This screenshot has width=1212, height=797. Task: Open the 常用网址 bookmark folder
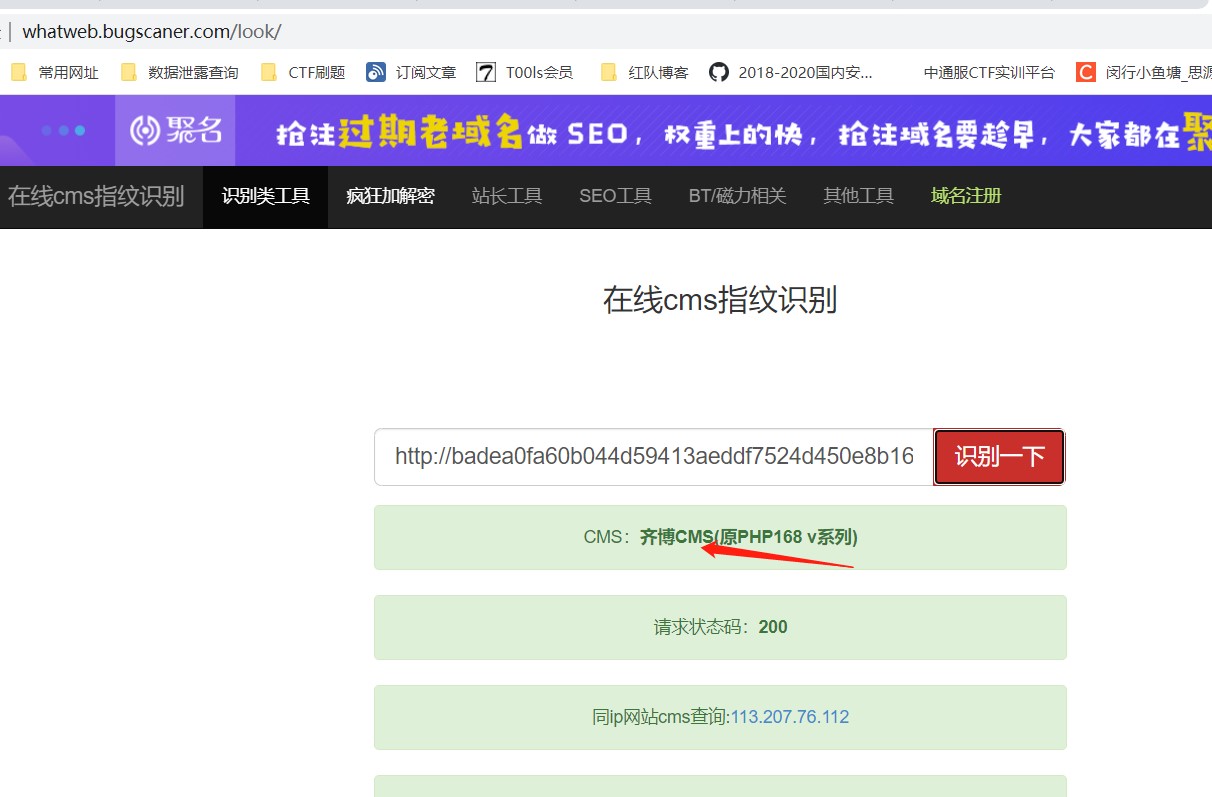(x=55, y=72)
